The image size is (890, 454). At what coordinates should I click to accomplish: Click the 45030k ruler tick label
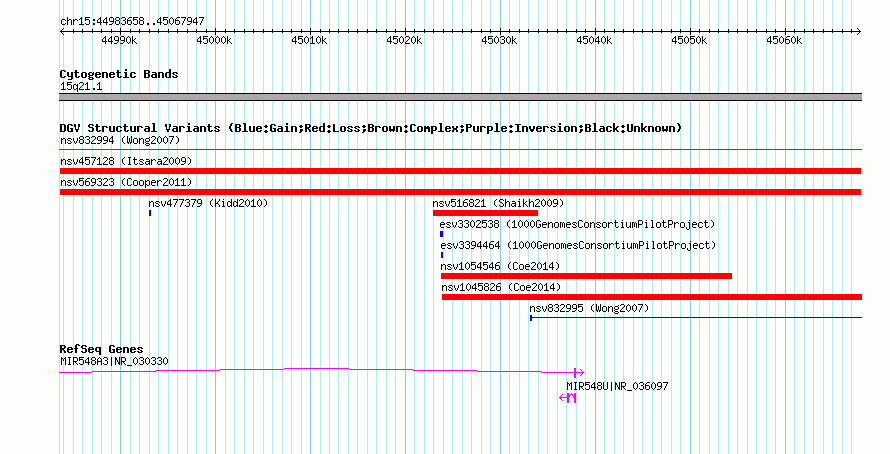(x=499, y=40)
